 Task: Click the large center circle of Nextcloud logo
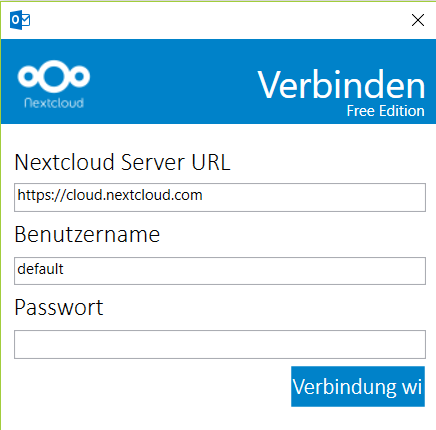click(54, 76)
